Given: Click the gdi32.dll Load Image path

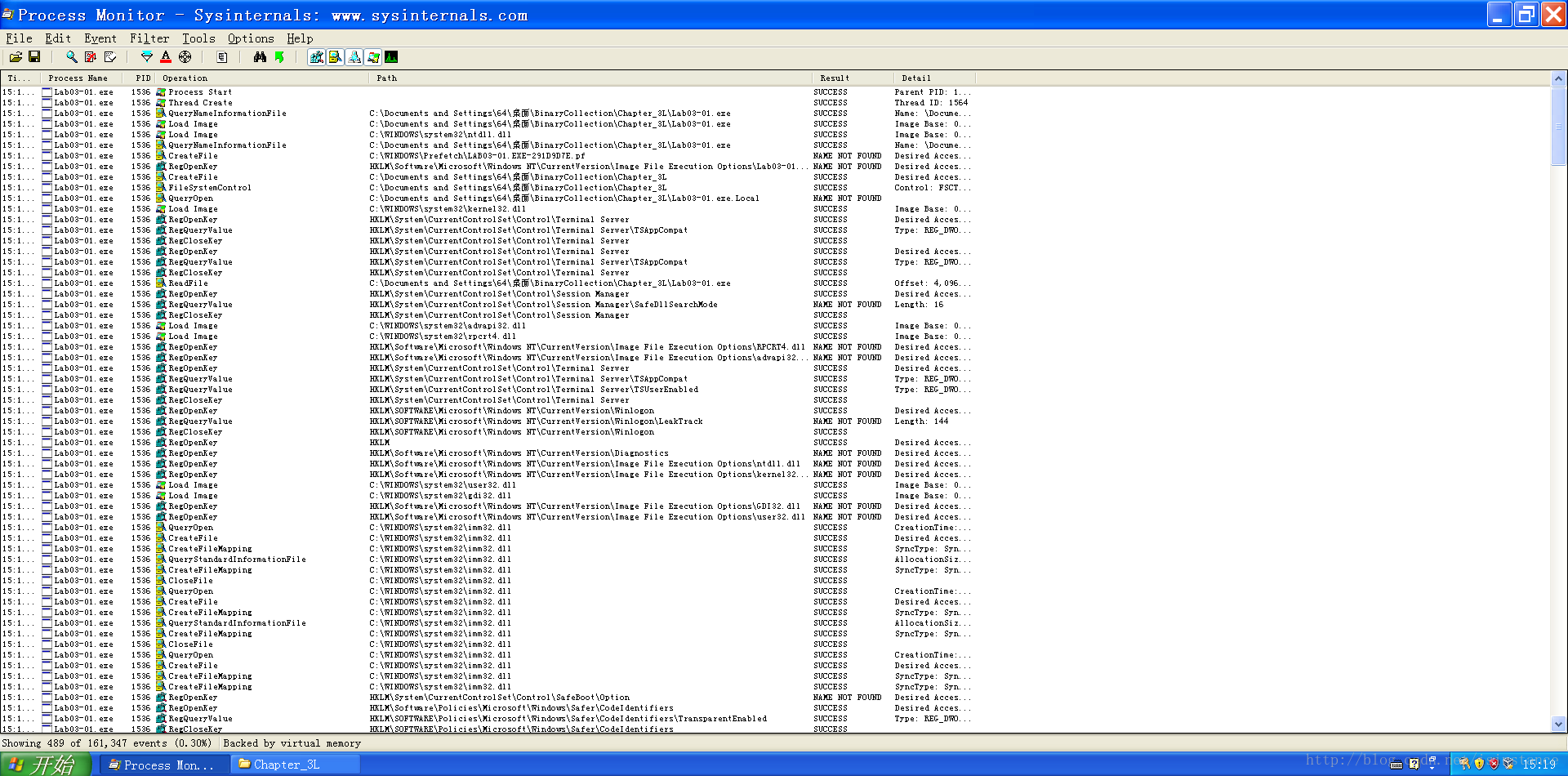Looking at the screenshot, I should pos(440,496).
